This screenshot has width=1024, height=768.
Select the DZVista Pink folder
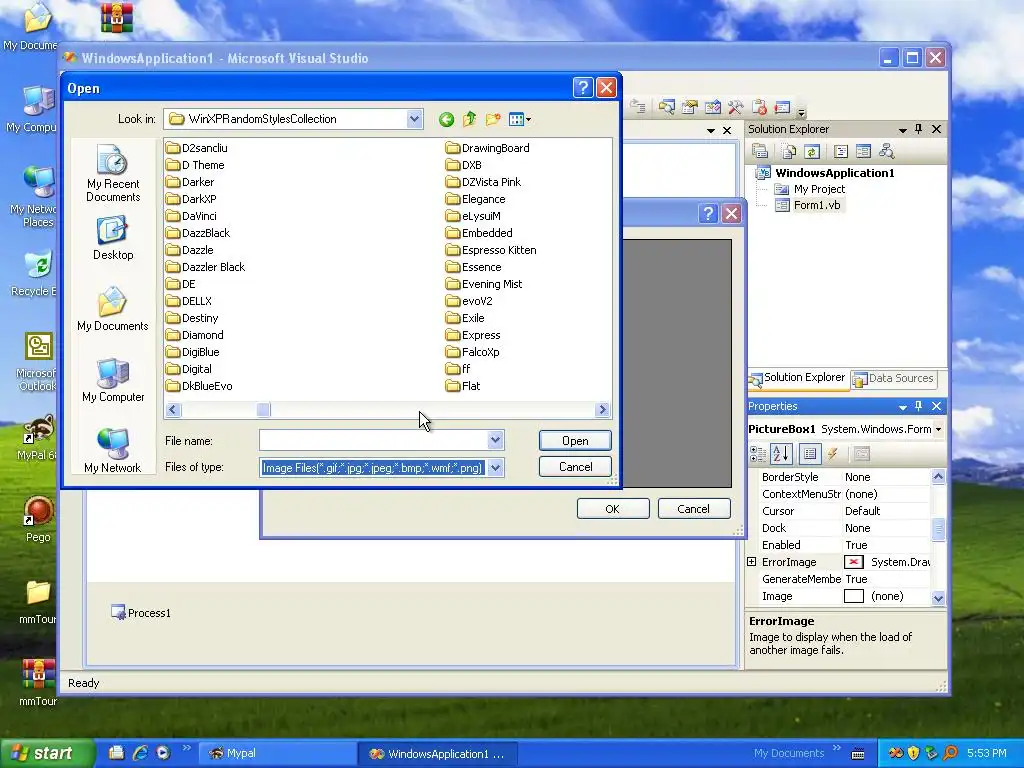point(483,182)
